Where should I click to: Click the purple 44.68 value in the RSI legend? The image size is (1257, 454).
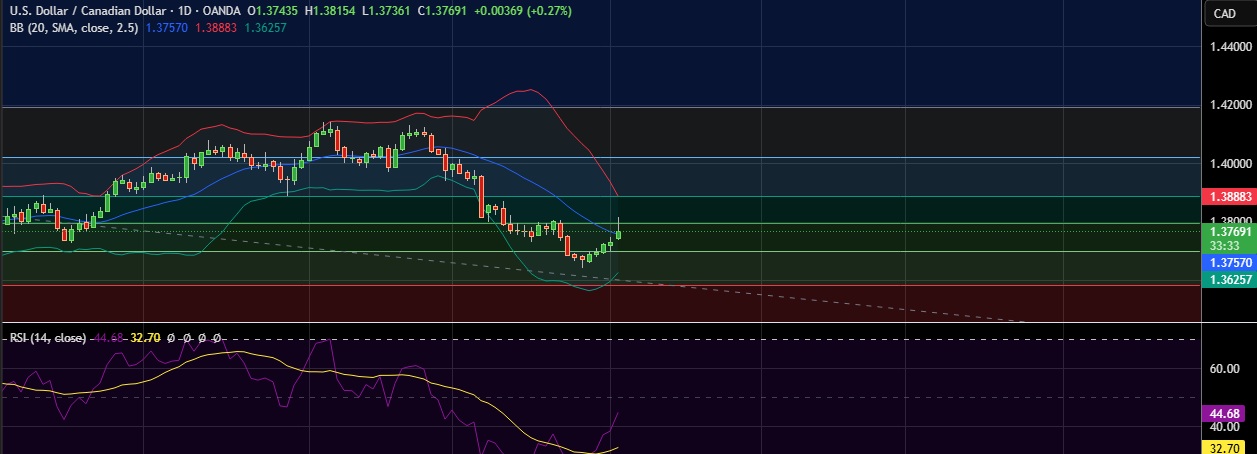tap(108, 339)
